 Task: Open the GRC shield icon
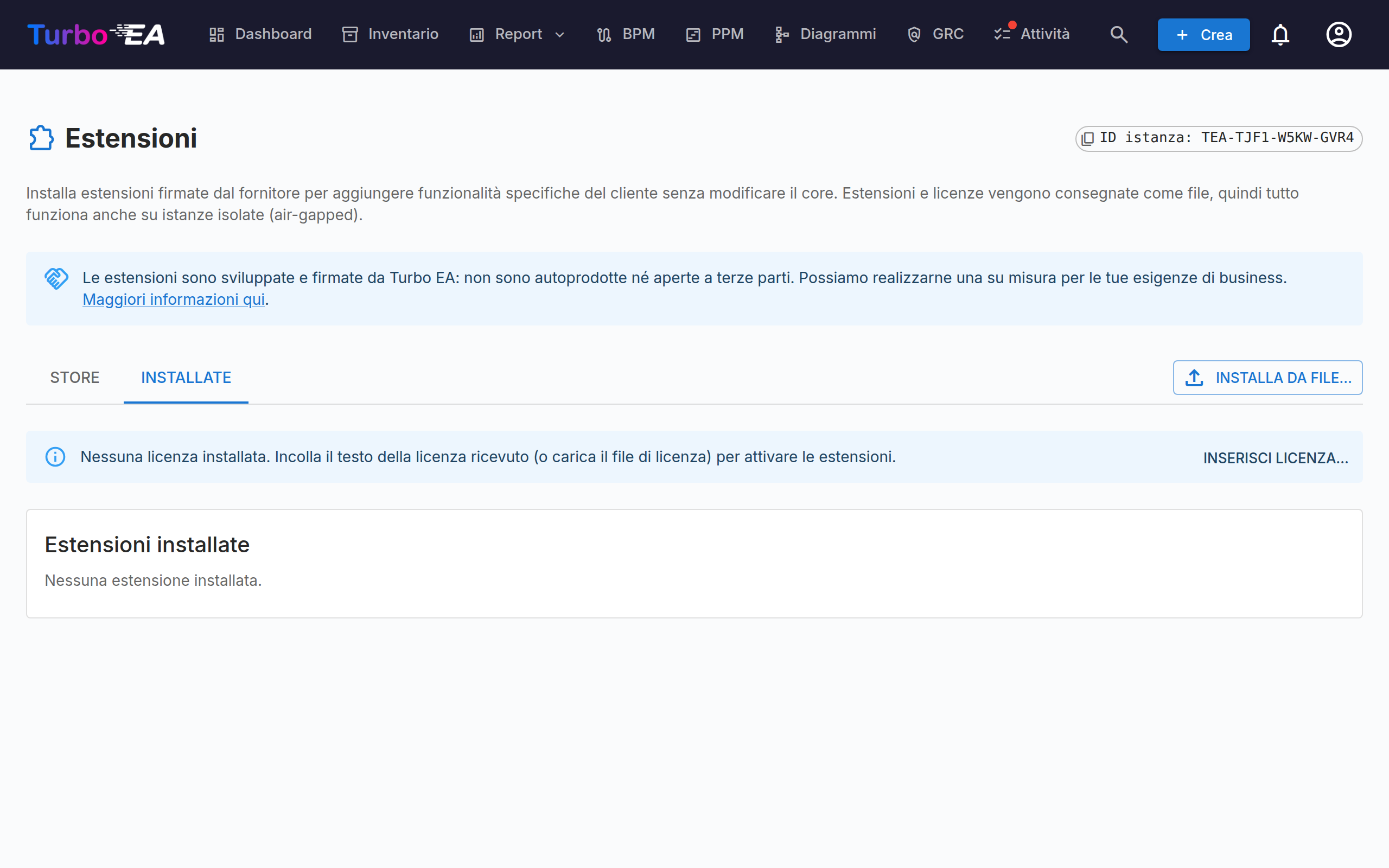click(914, 35)
